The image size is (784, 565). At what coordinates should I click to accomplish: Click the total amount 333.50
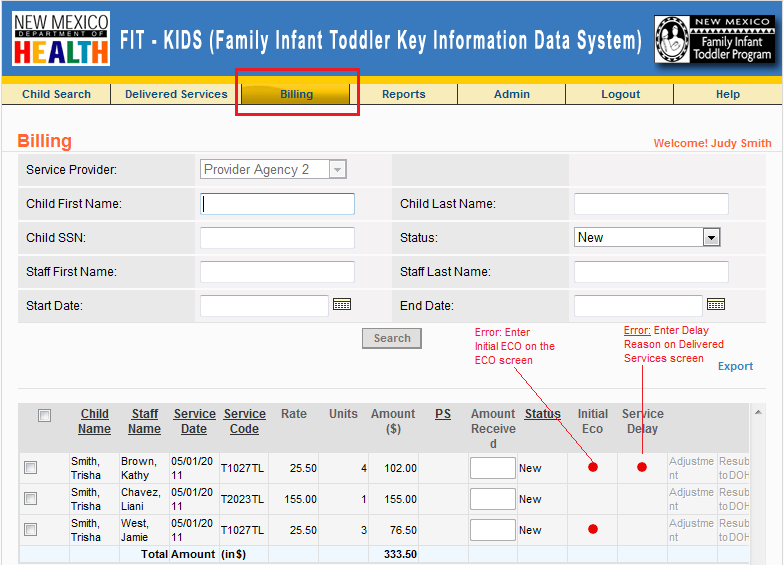pyautogui.click(x=400, y=554)
